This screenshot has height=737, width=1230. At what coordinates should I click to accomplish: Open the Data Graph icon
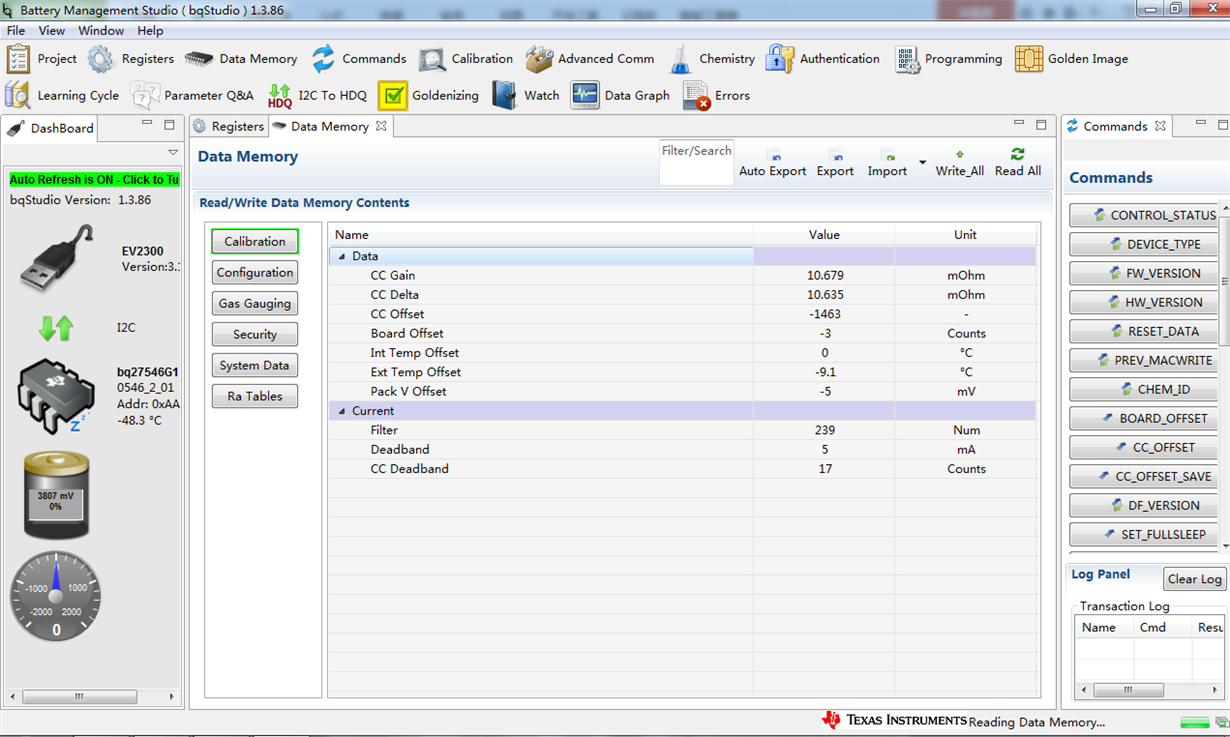point(585,96)
